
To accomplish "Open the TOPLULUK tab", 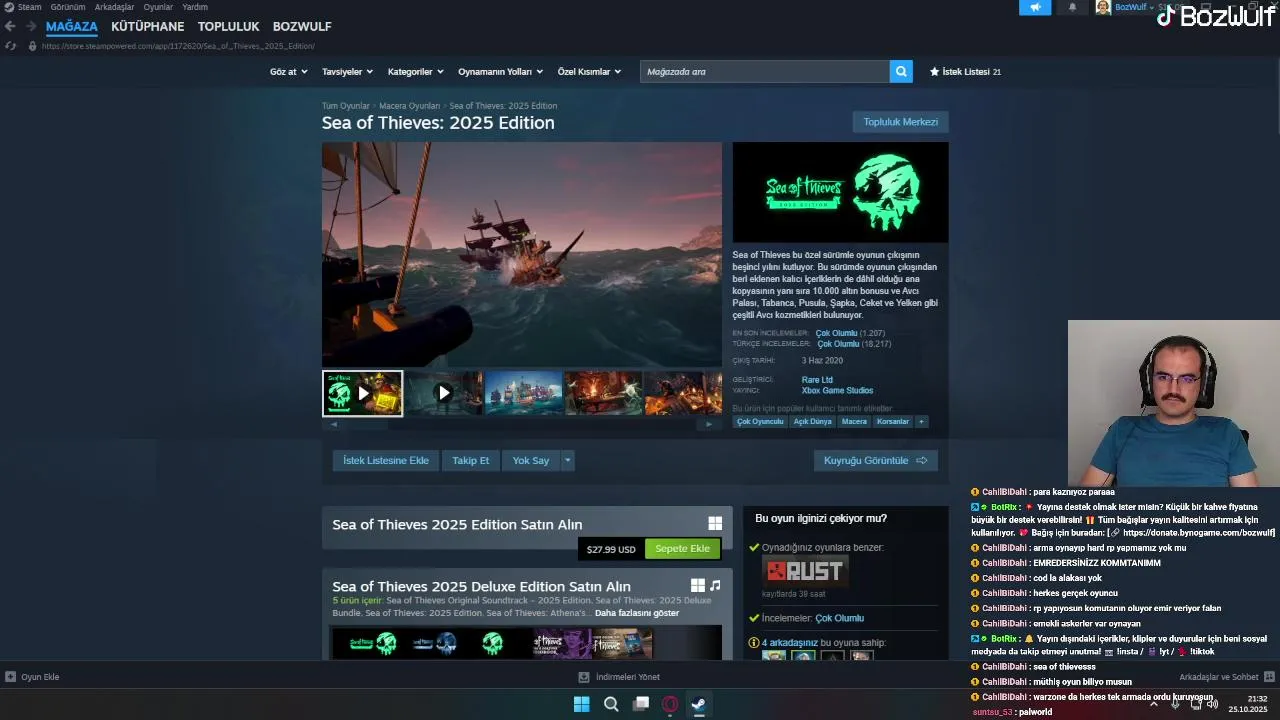I will pos(228,26).
